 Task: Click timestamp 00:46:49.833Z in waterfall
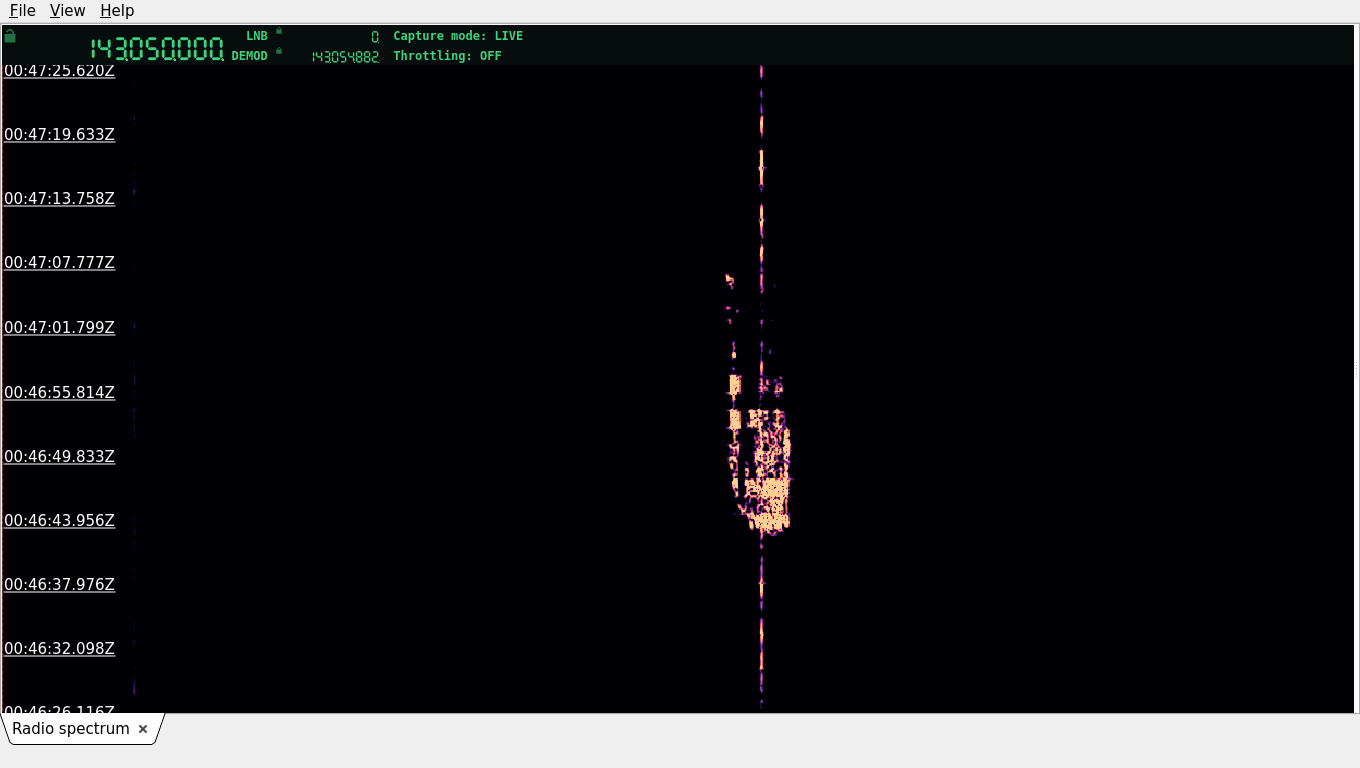[x=59, y=456]
